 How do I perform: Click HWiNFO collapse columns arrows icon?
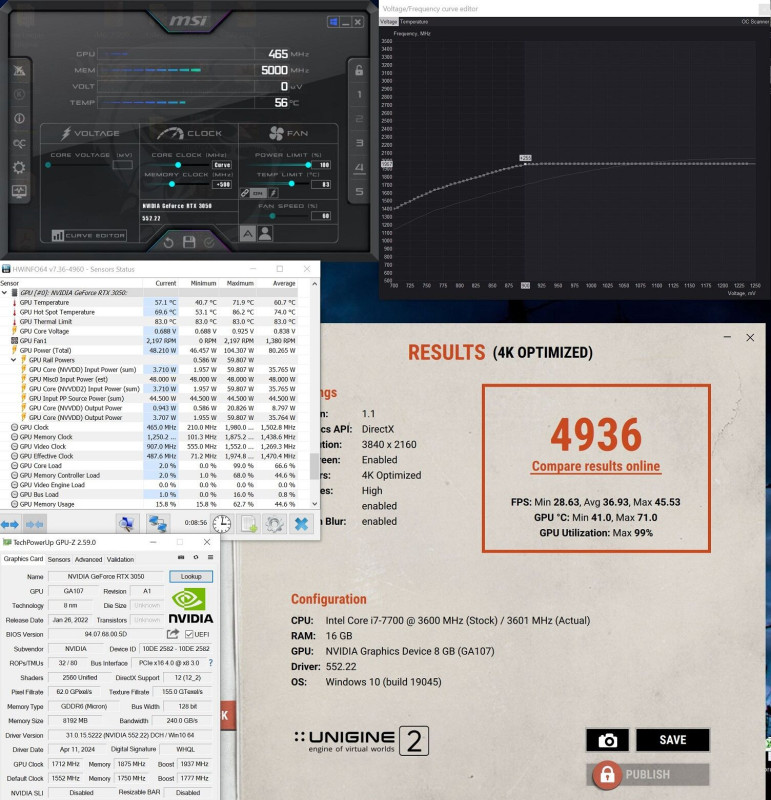coord(34,524)
